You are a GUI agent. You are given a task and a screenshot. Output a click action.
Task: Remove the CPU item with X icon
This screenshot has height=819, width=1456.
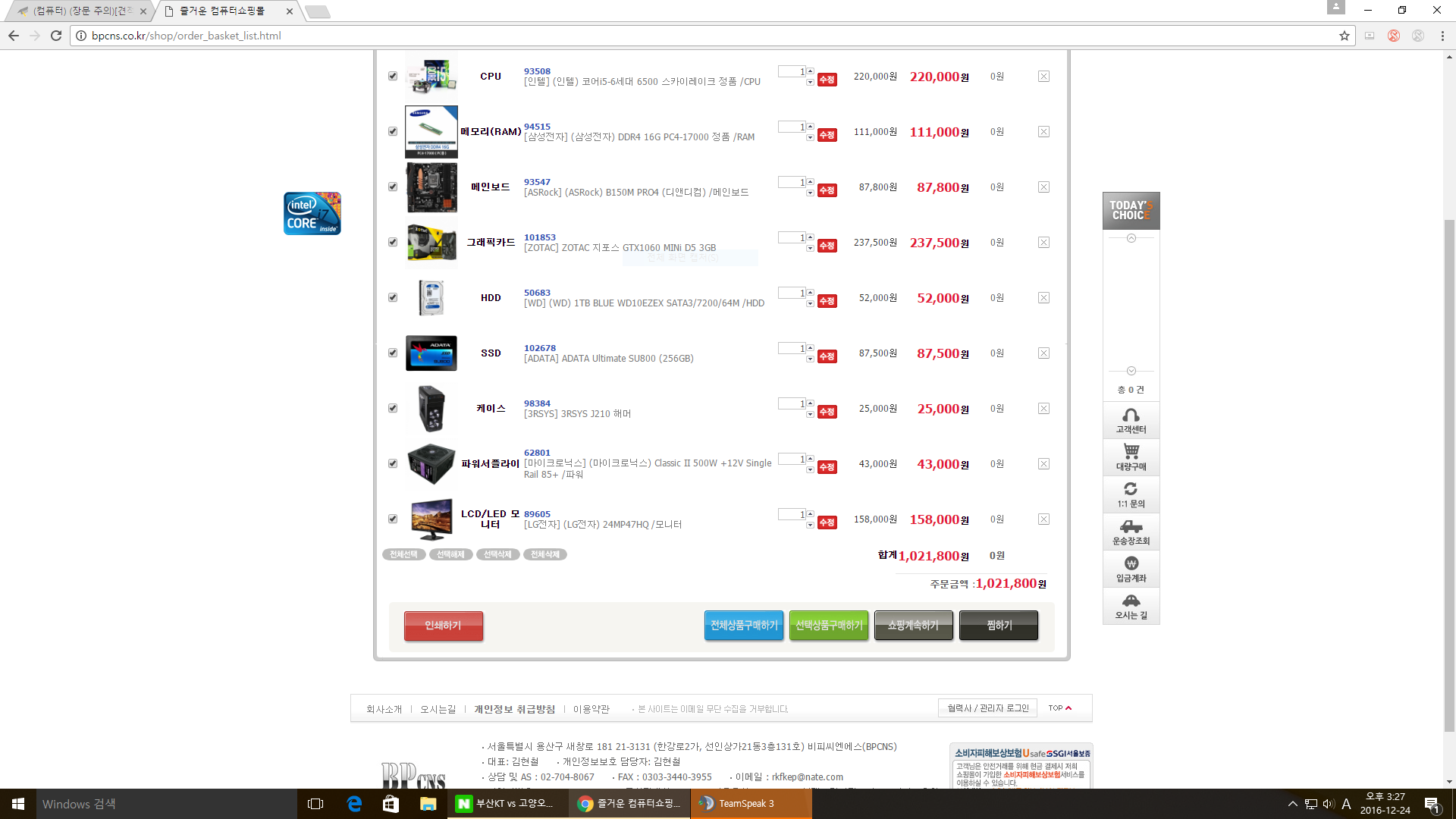click(x=1043, y=77)
